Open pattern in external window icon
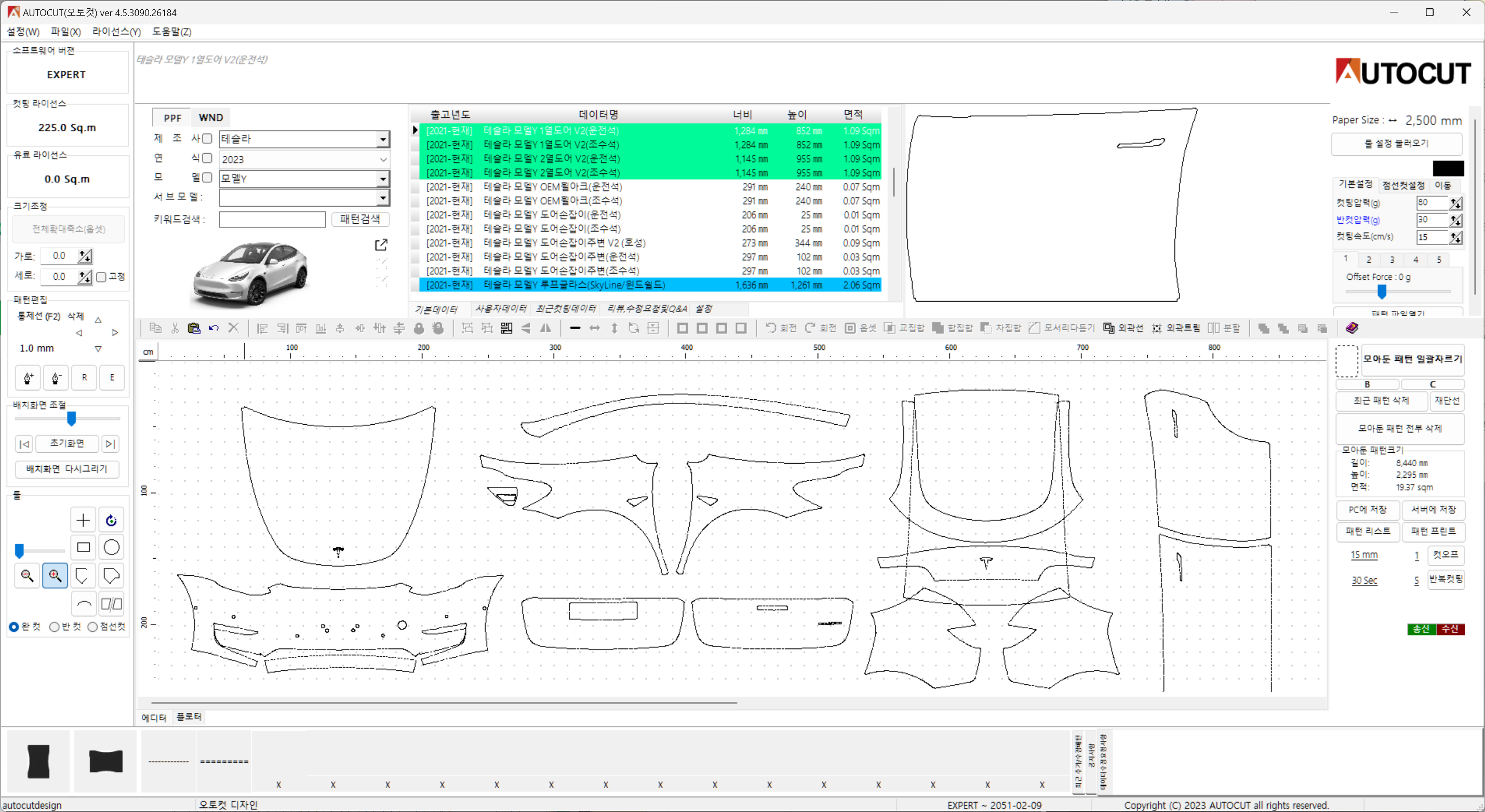The width and height of the screenshot is (1485, 812). [x=381, y=245]
